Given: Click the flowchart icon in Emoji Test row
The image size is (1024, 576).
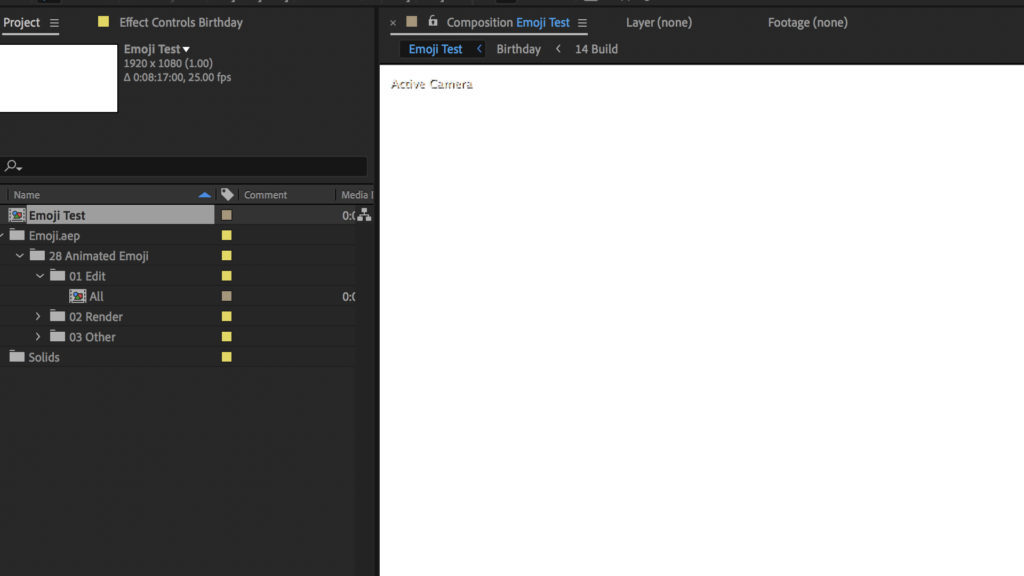Looking at the screenshot, I should 364,215.
